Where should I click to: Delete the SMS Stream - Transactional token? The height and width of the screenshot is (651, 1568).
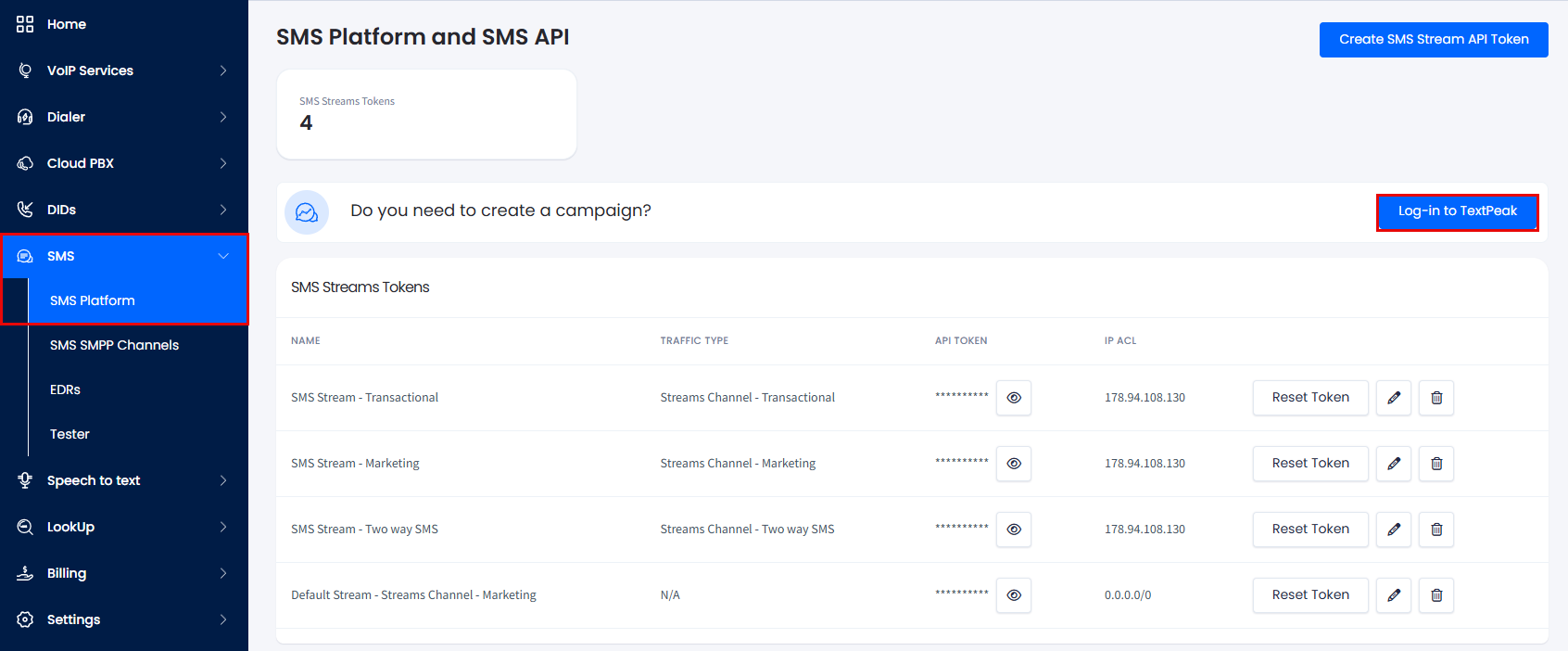tap(1436, 398)
